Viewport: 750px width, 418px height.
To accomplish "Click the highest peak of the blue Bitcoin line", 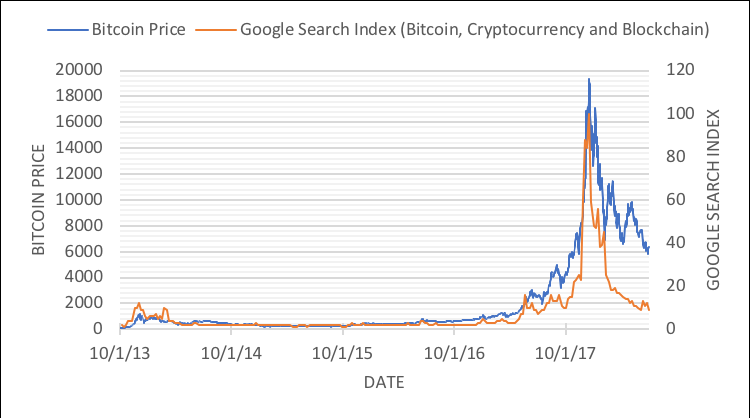I will pyautogui.click(x=589, y=79).
